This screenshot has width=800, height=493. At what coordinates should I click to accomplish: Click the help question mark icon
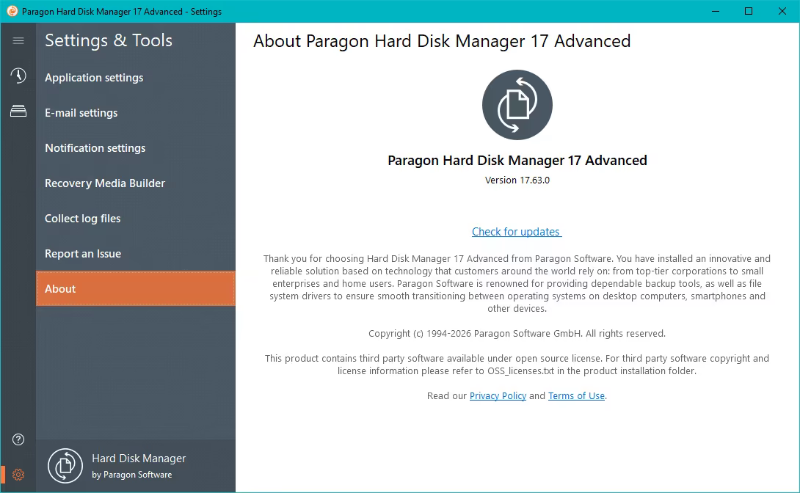[x=18, y=439]
